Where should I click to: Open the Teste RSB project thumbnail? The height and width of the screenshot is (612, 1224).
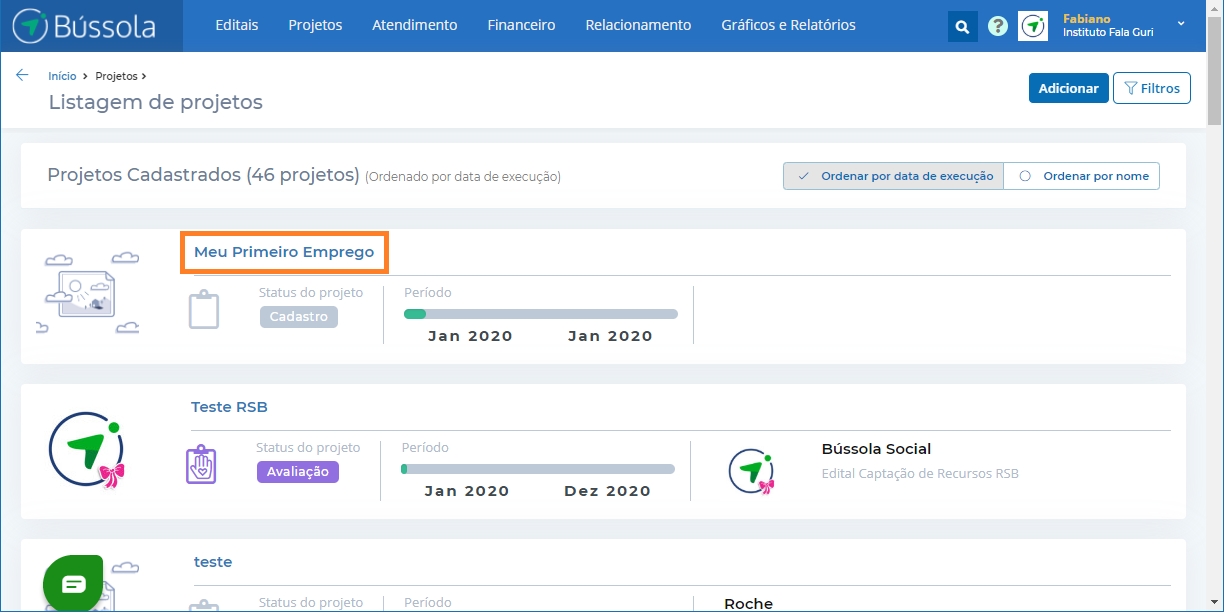point(87,450)
